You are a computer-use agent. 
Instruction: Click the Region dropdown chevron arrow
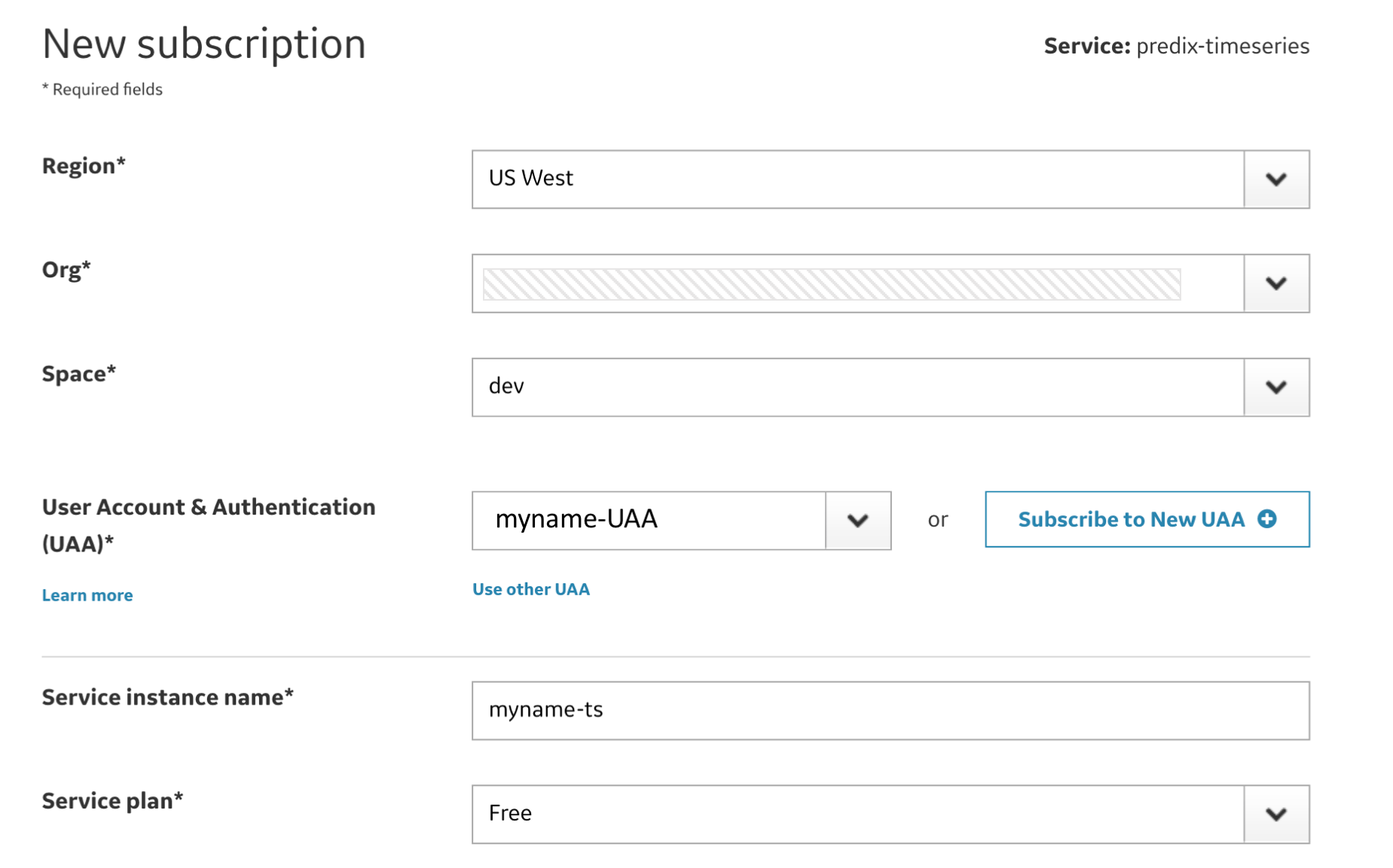(x=1275, y=179)
